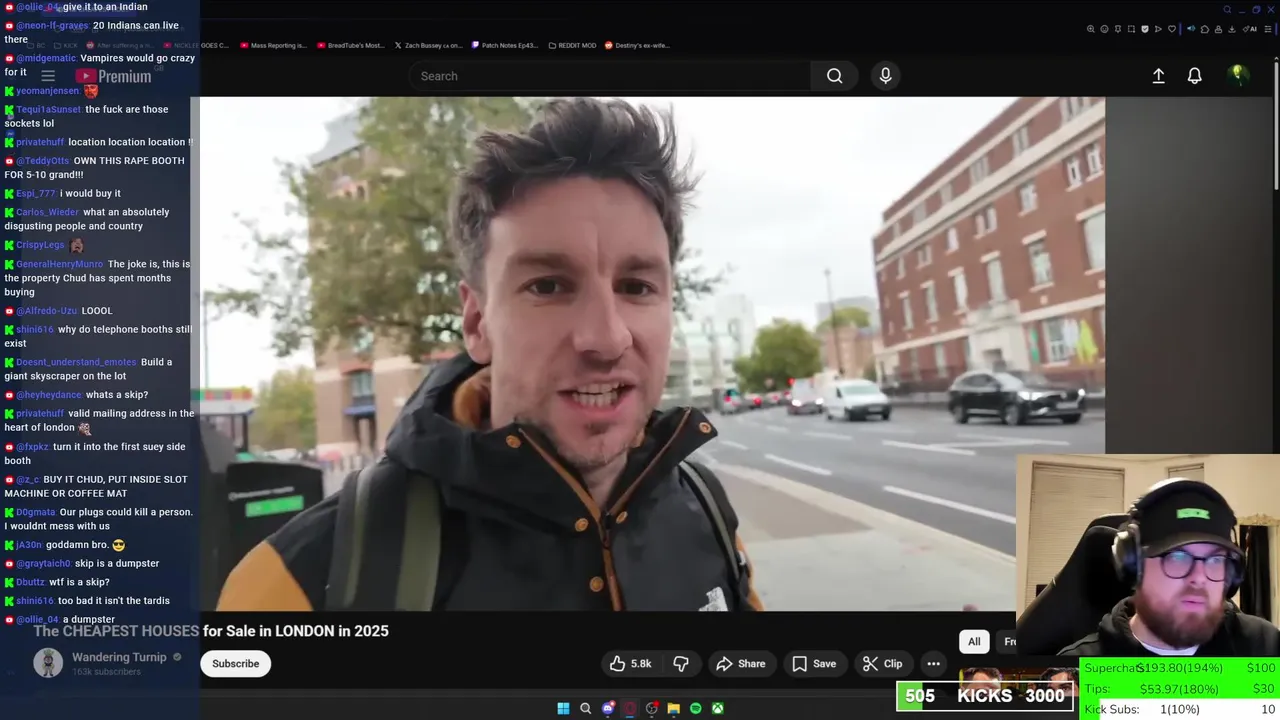Image resolution: width=1280 pixels, height=720 pixels.
Task: Click chat username privatehuff in location message
Action: tap(40, 142)
